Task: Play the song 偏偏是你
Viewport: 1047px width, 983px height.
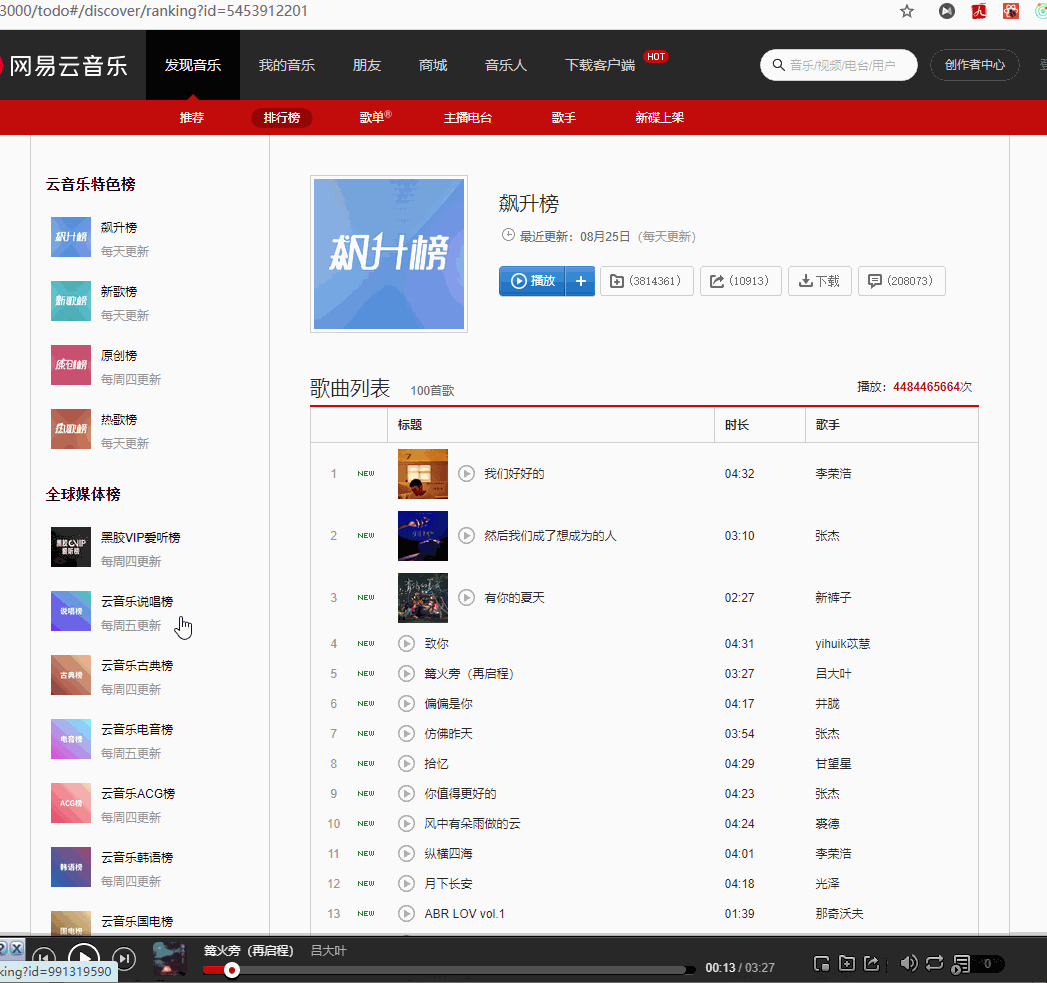Action: pyautogui.click(x=406, y=704)
